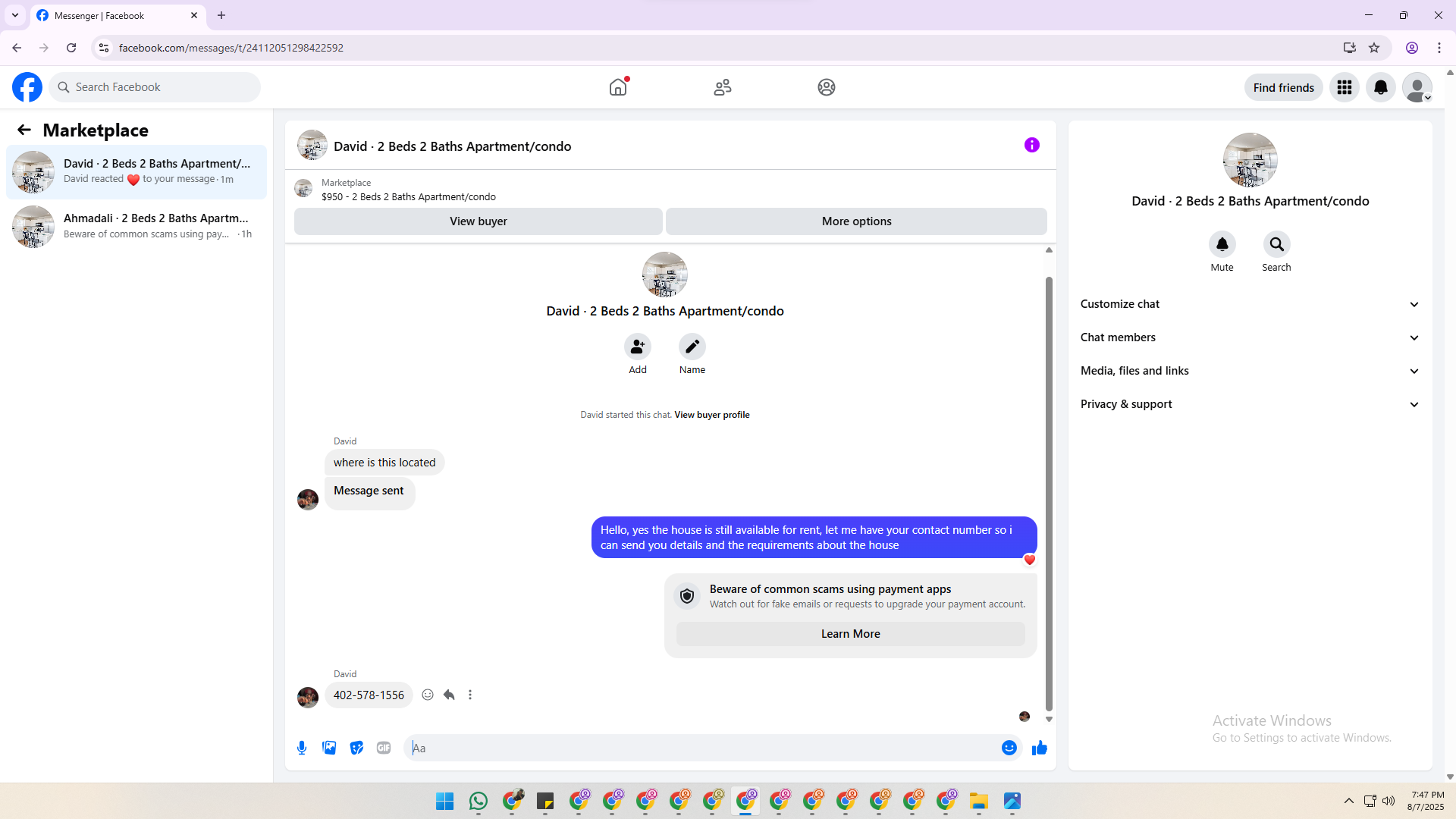Click the shield scam warning icon
This screenshot has width=1456, height=819.
687,596
